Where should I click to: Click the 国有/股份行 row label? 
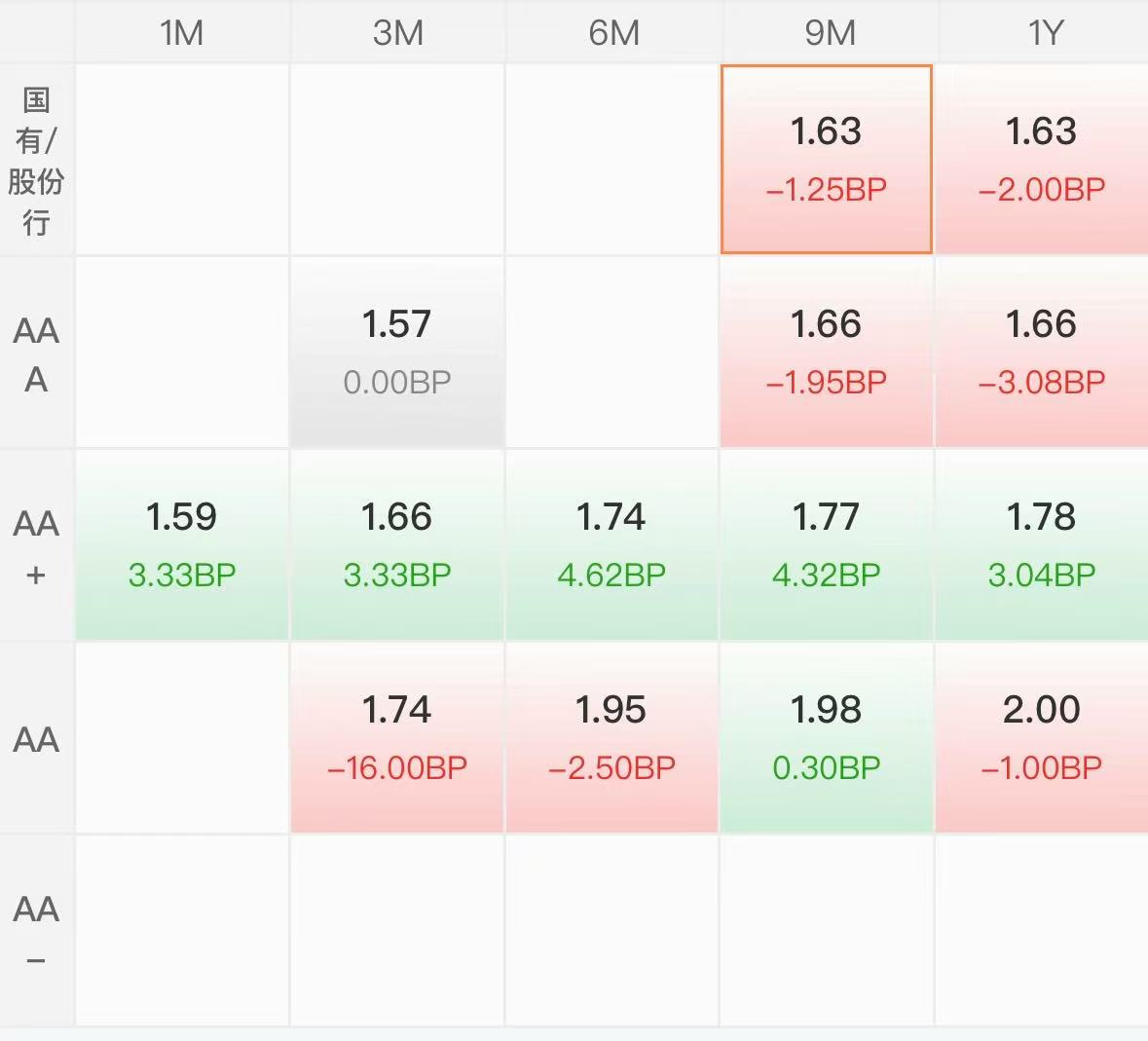37,160
